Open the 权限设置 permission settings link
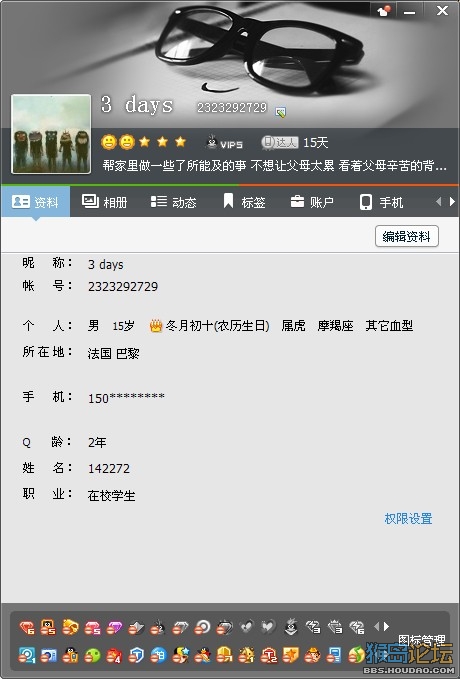The image size is (460, 679). tap(408, 518)
